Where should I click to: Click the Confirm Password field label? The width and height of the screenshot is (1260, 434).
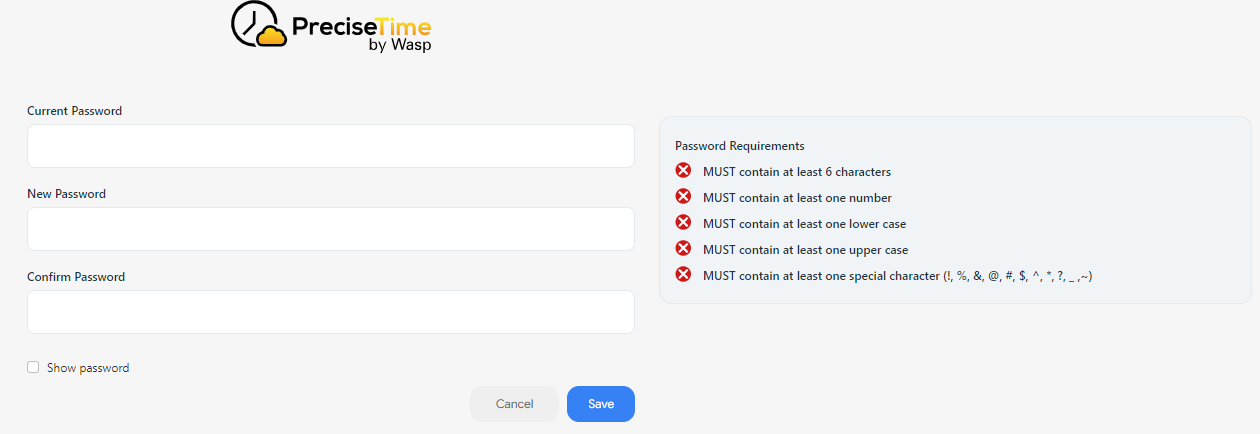pyautogui.click(x=76, y=277)
